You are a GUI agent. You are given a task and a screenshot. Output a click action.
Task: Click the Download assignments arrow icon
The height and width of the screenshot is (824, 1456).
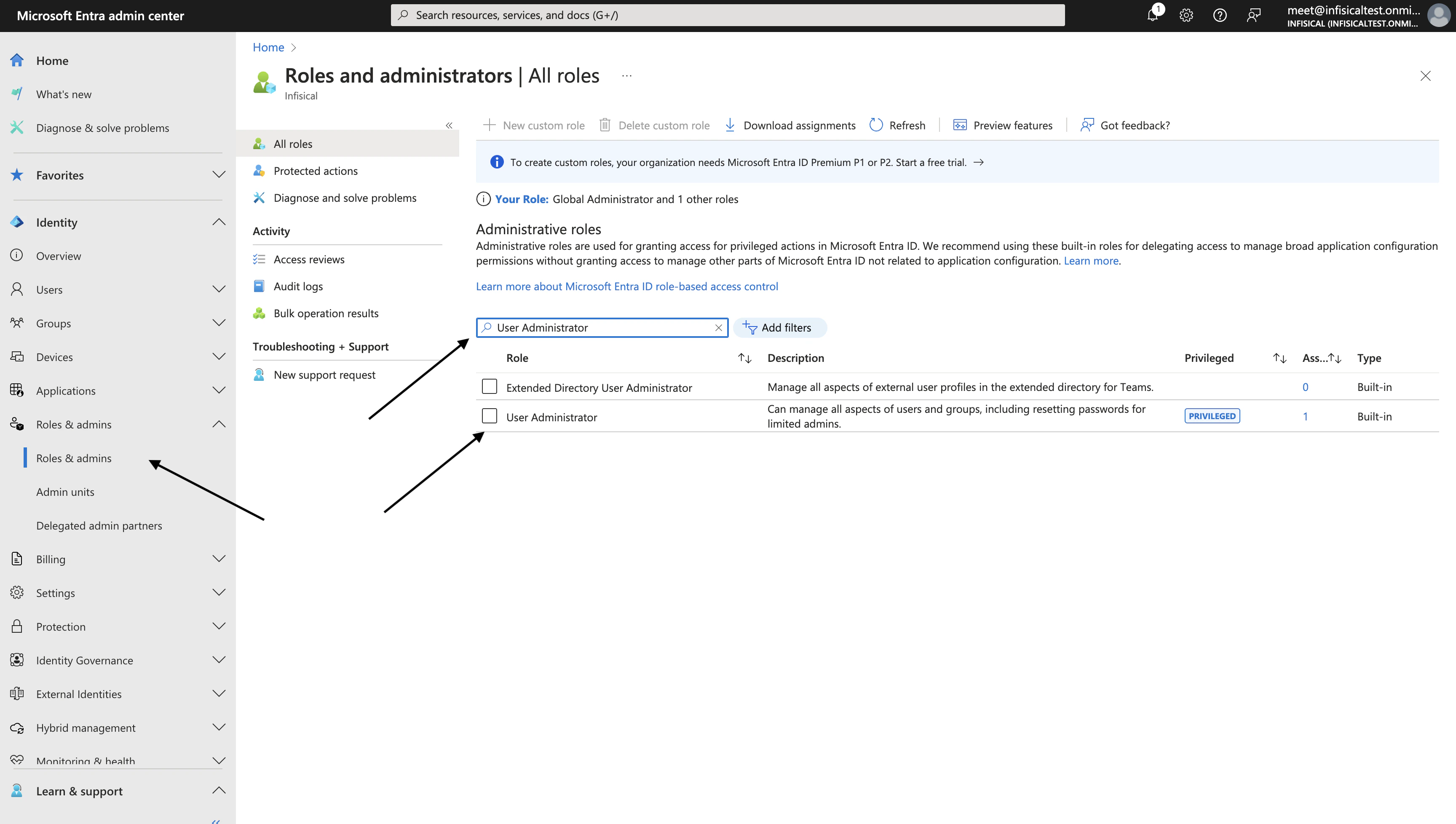click(730, 125)
